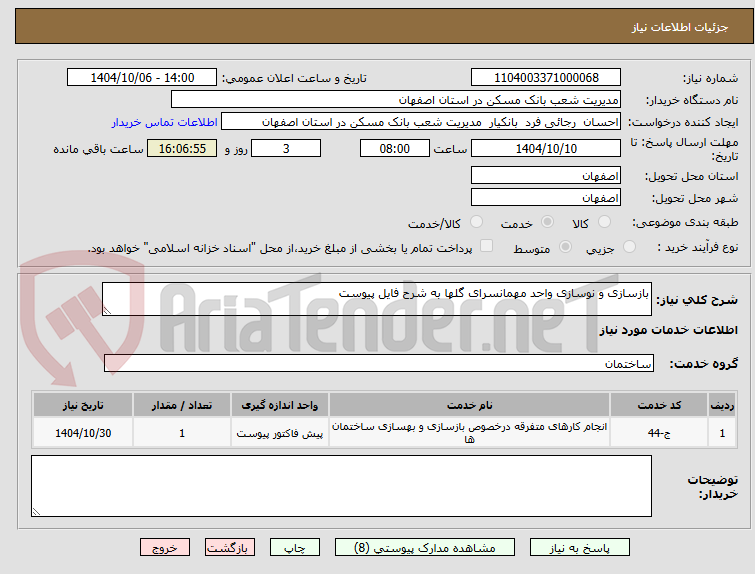This screenshot has width=755, height=574.
Task: Click the واحد اندازه گیری column header
Action: 280,405
